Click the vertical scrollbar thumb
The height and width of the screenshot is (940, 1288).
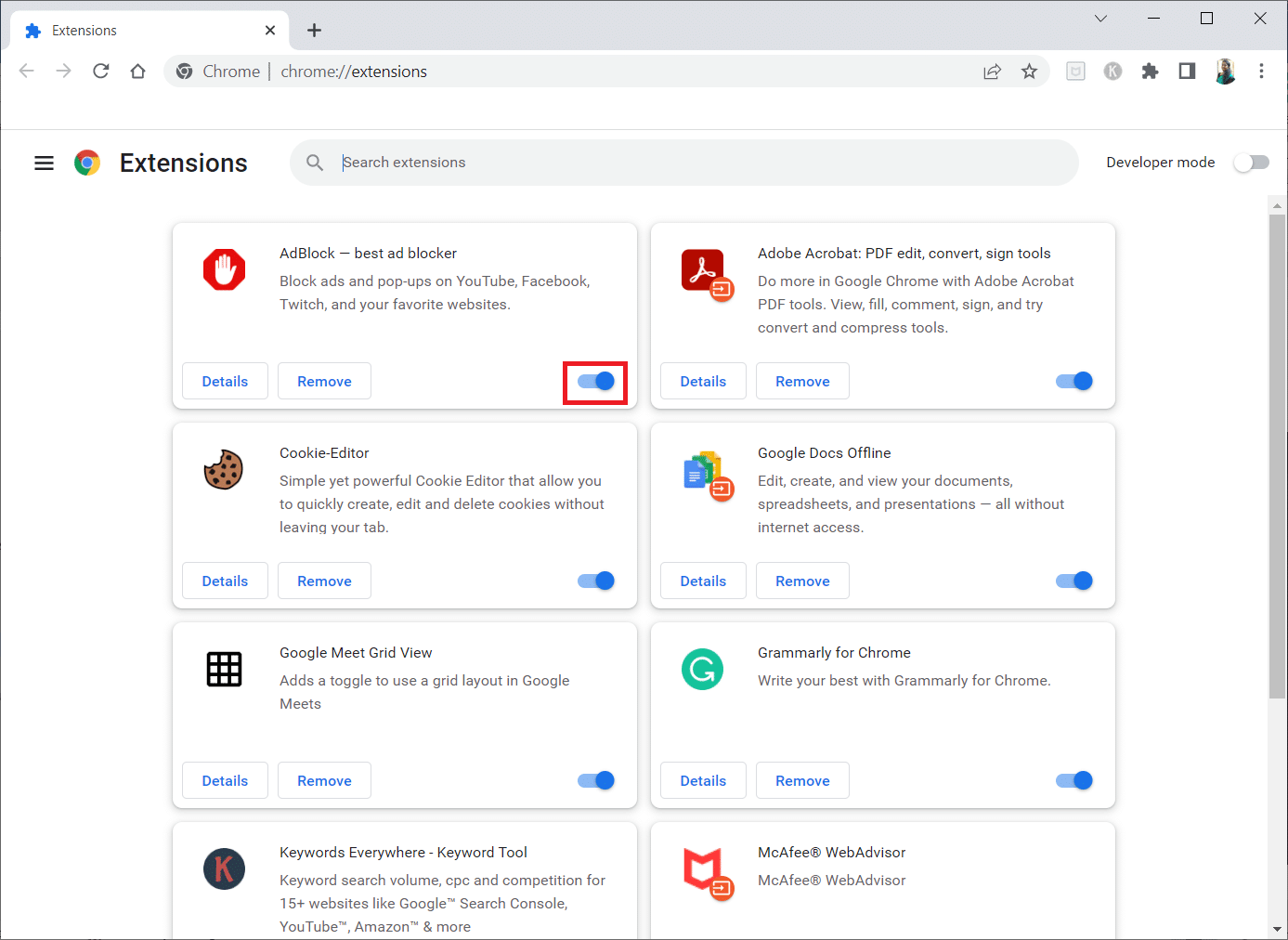point(1278,455)
